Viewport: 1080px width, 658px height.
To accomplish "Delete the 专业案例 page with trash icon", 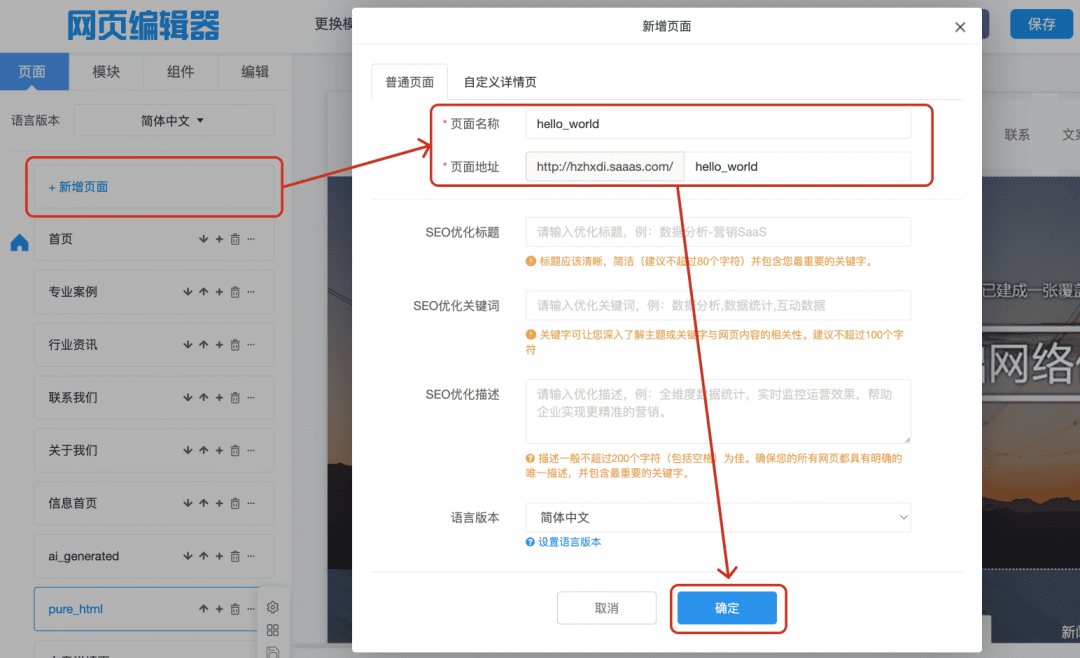I will coord(235,292).
